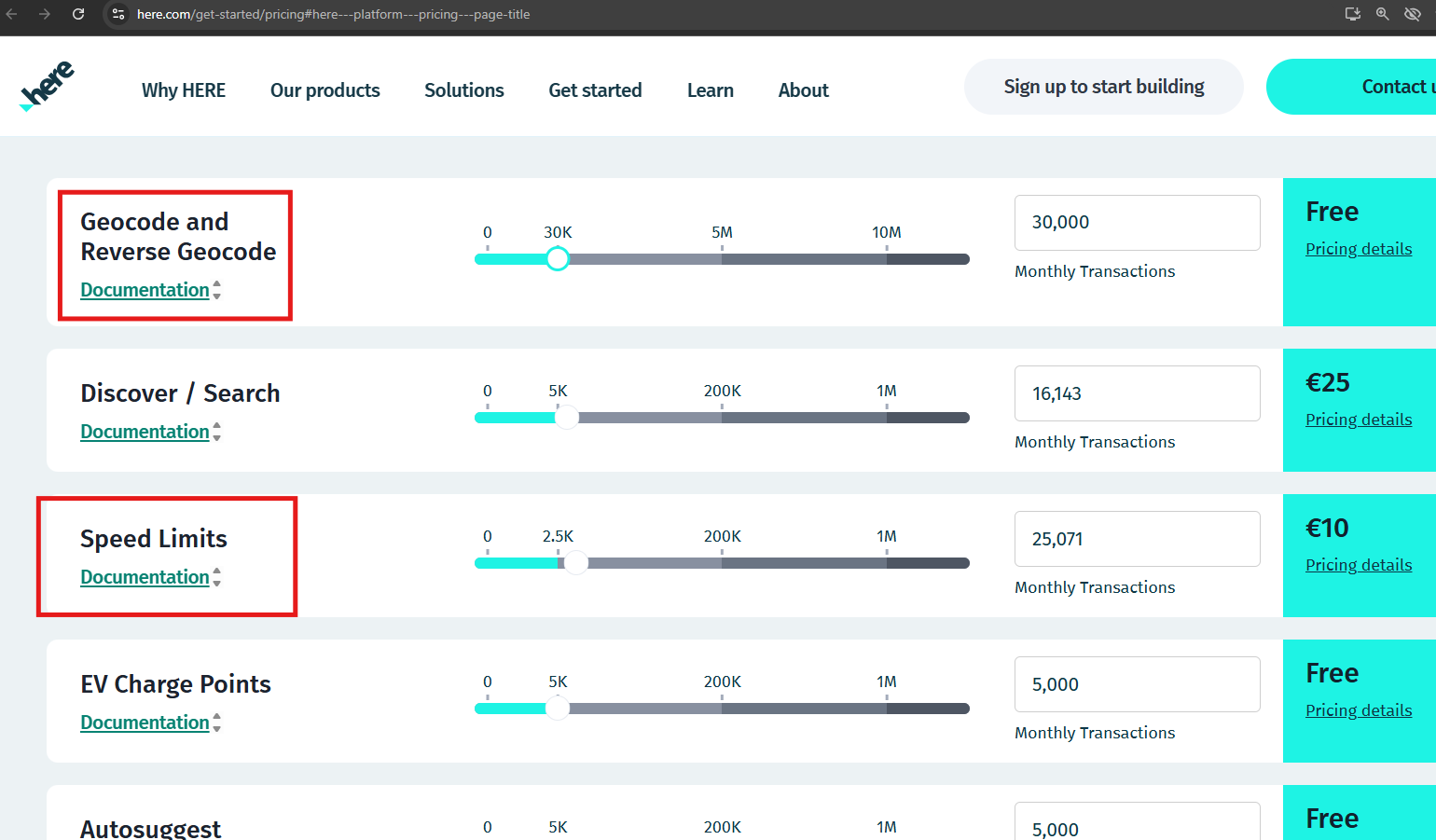Click Sign up to start building
This screenshot has width=1436, height=840.
pyautogui.click(x=1104, y=87)
